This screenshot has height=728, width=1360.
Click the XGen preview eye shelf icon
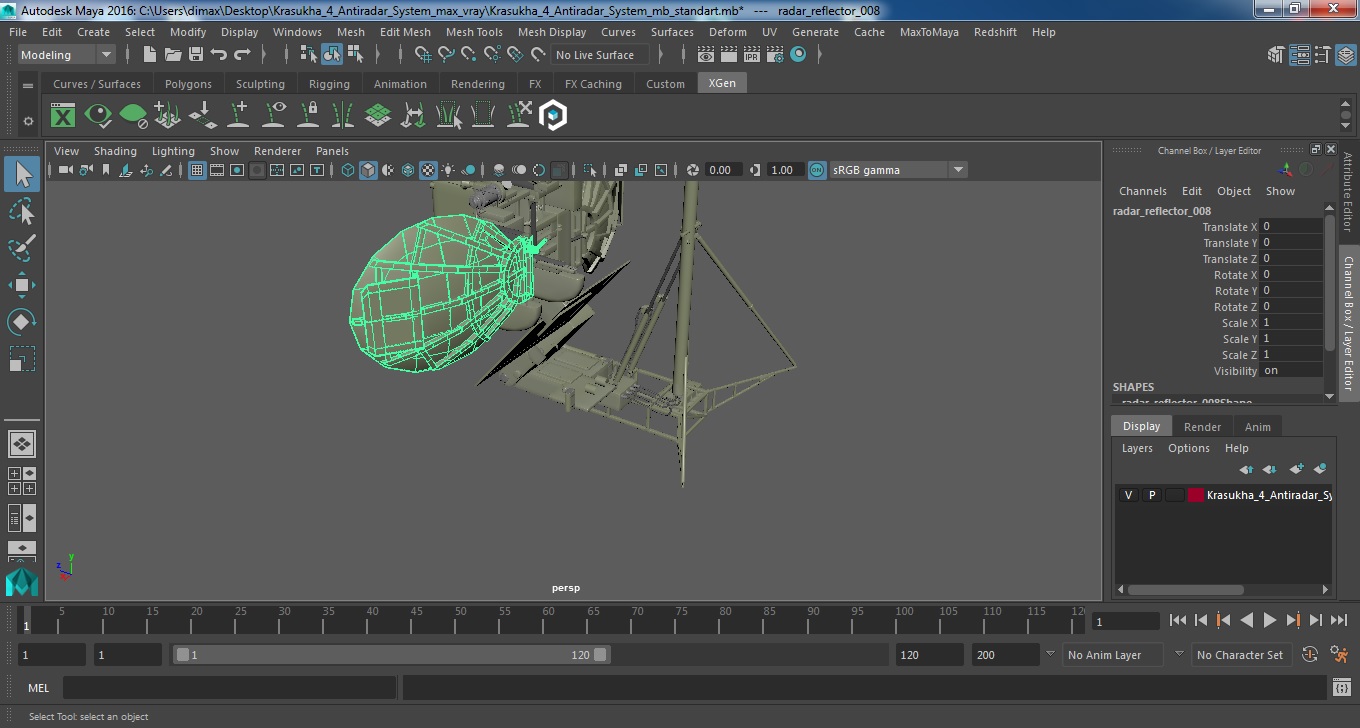coord(98,116)
